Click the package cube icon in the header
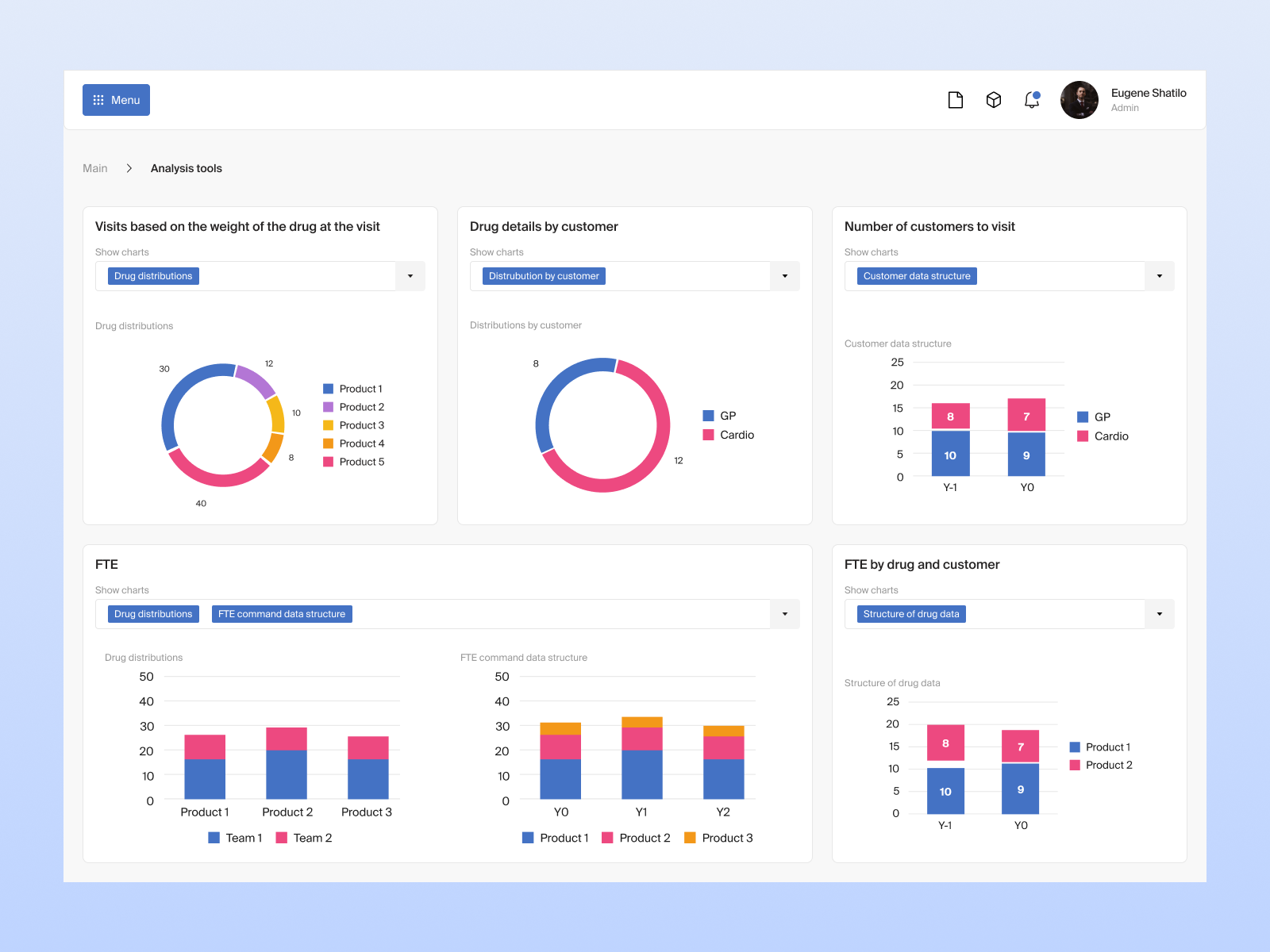 coord(994,99)
